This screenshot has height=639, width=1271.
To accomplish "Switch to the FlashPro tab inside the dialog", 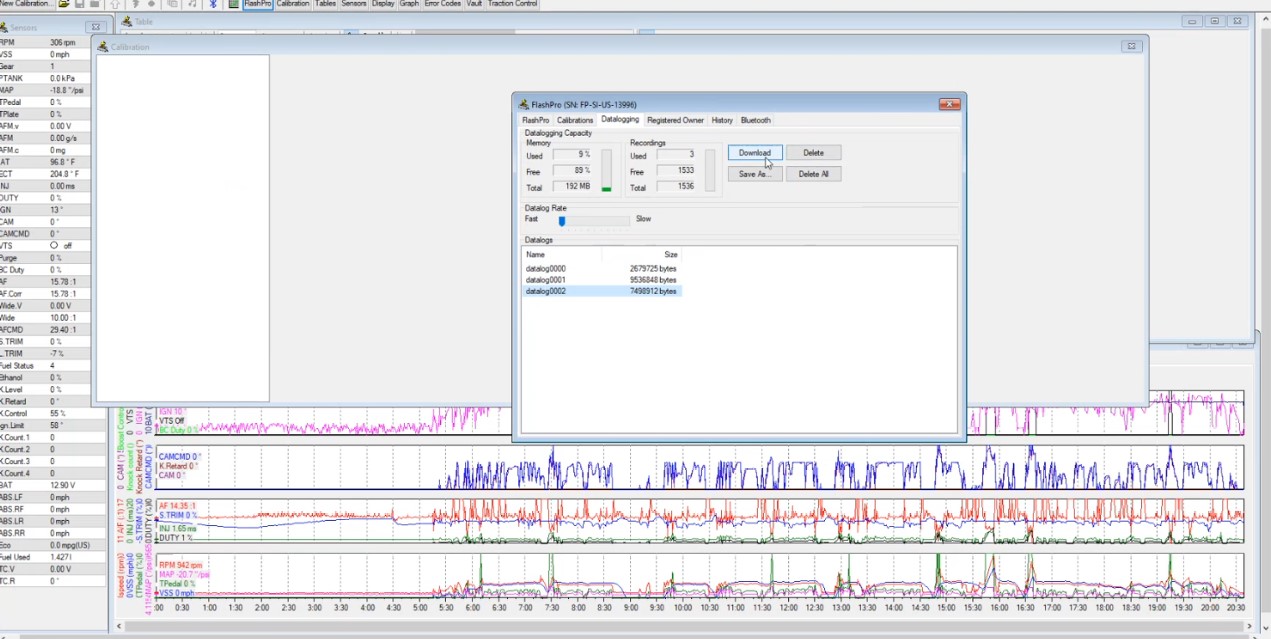I will point(536,120).
